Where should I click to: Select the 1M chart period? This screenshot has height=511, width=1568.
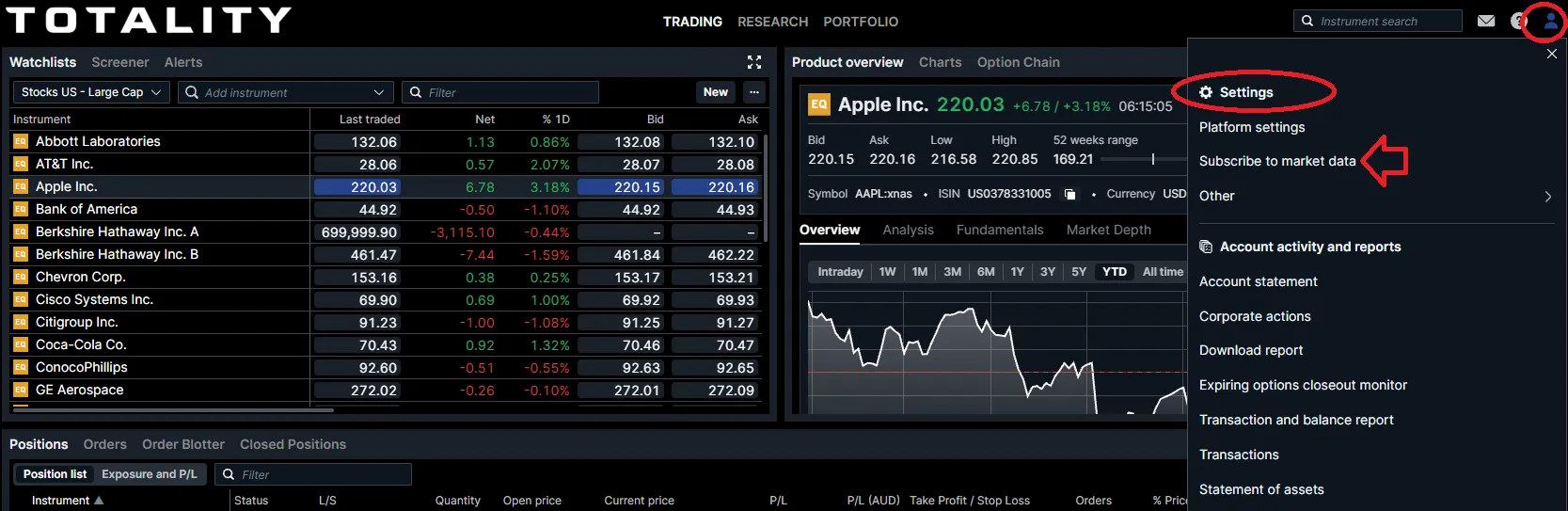[x=920, y=272]
